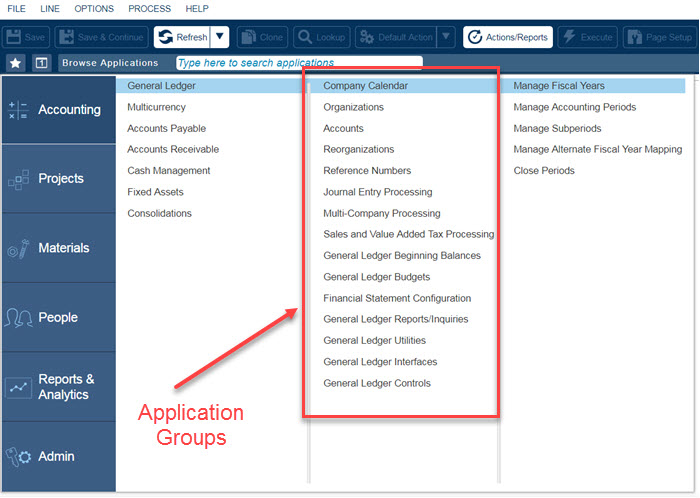Select General Ledger Budgets group
The height and width of the screenshot is (498, 700).
click(376, 277)
